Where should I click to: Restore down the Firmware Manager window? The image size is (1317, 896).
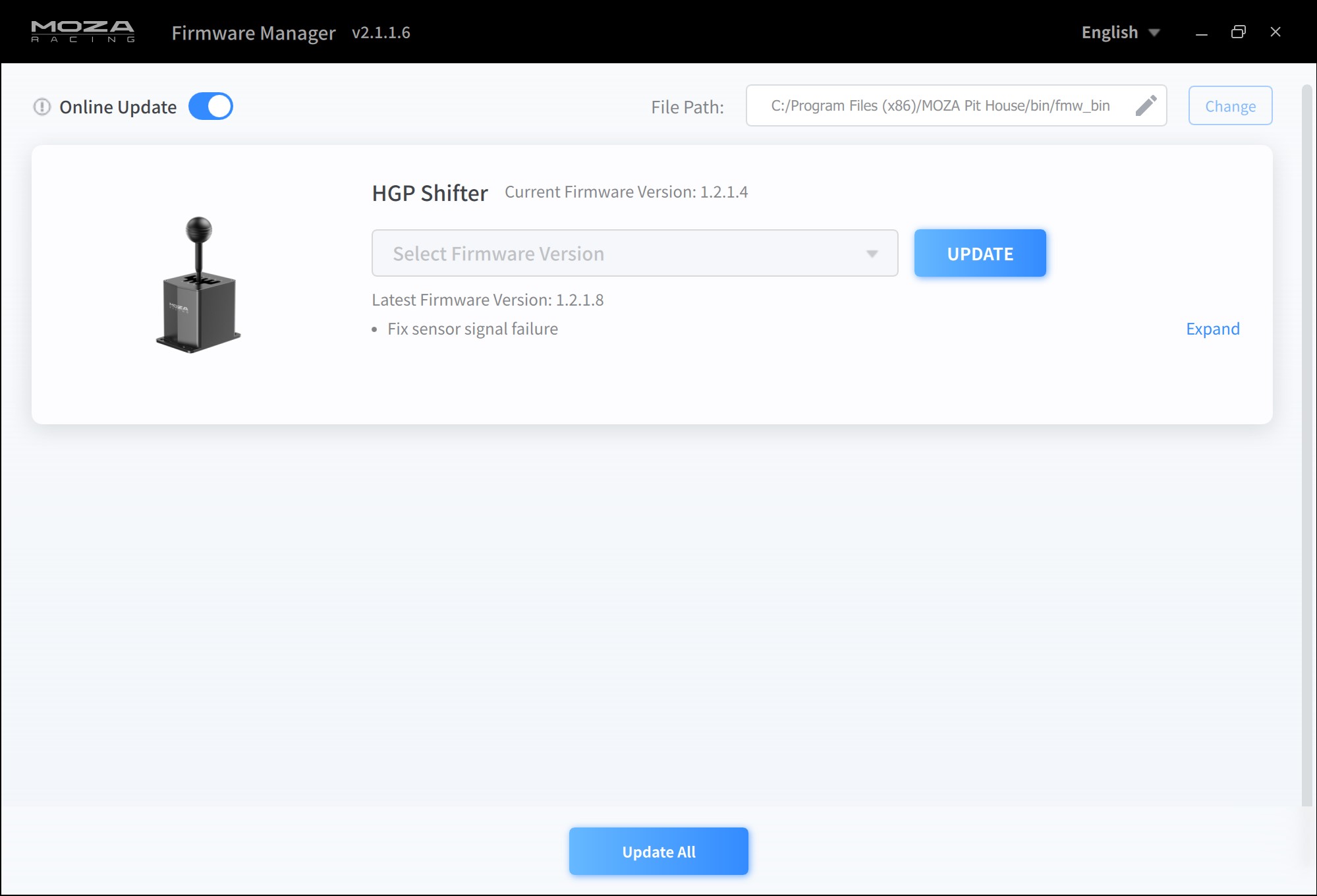pos(1239,32)
